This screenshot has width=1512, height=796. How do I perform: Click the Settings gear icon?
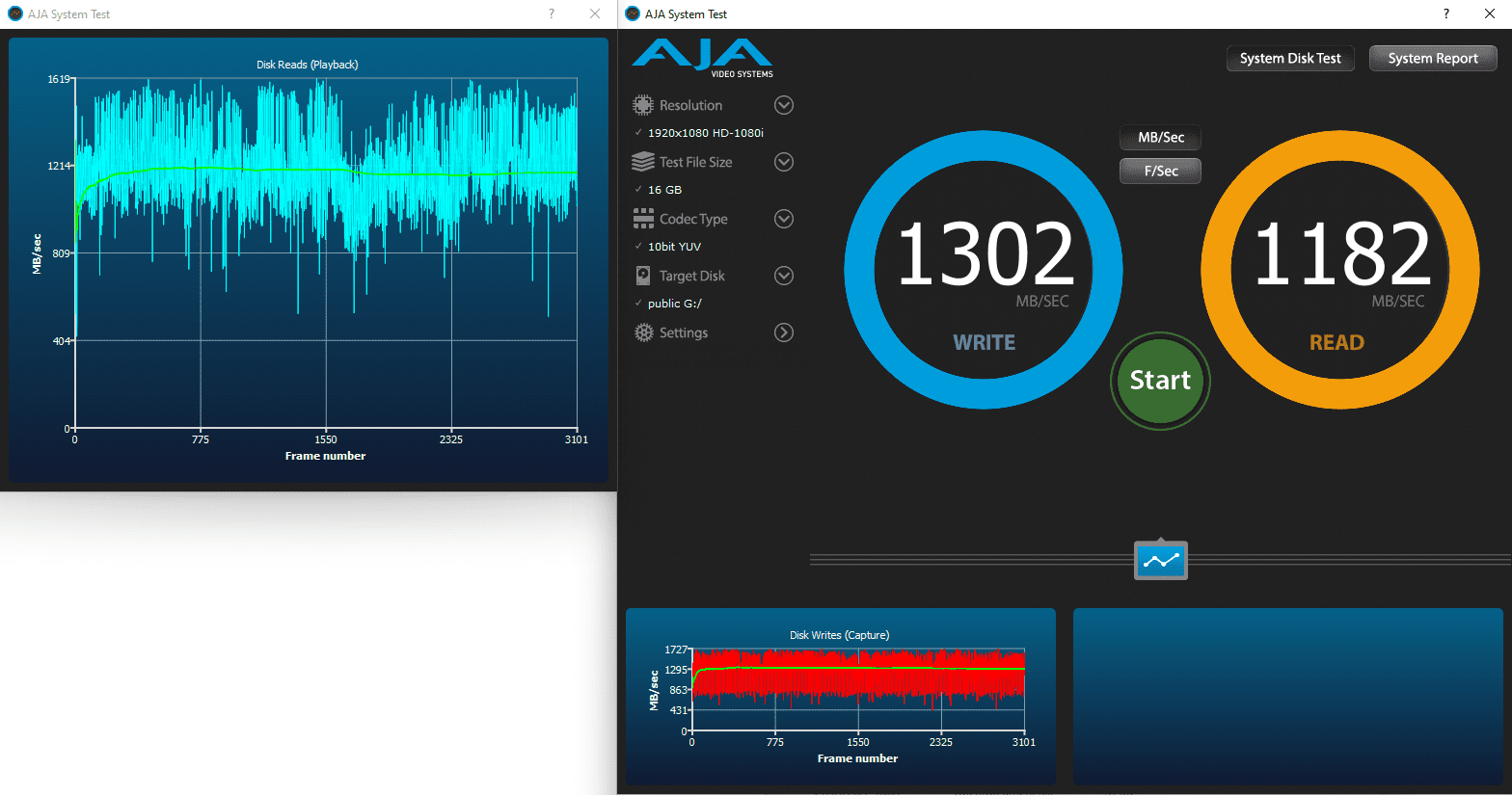(643, 332)
